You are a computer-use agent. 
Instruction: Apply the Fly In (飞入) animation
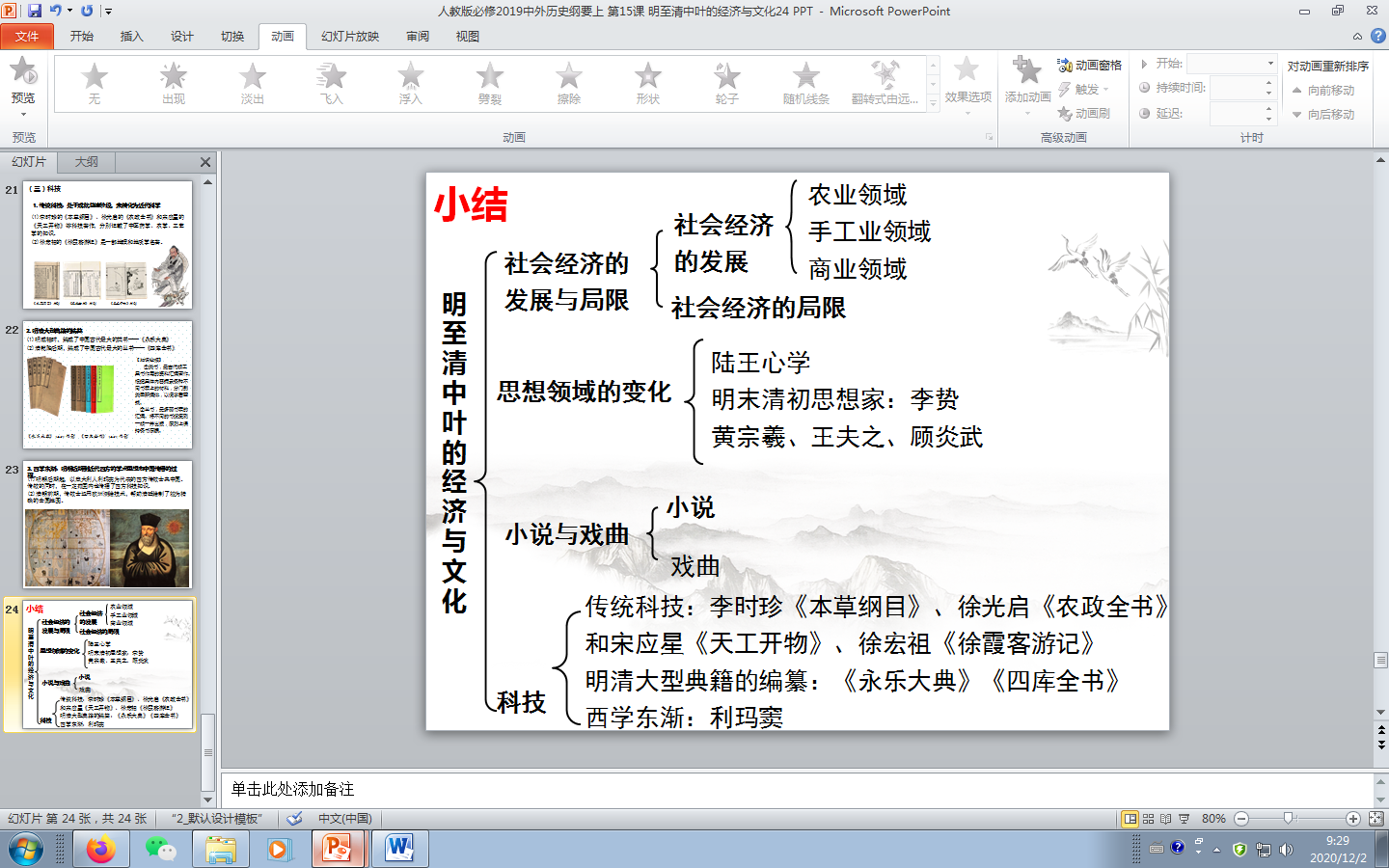331,82
